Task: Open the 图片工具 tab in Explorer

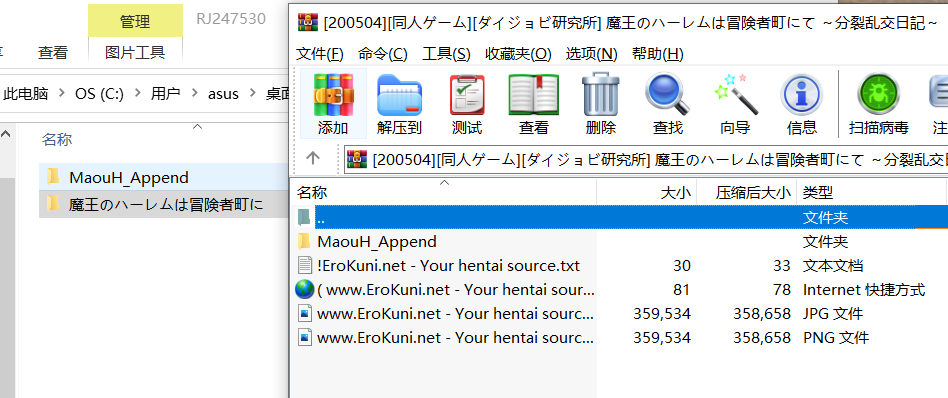Action: point(135,53)
